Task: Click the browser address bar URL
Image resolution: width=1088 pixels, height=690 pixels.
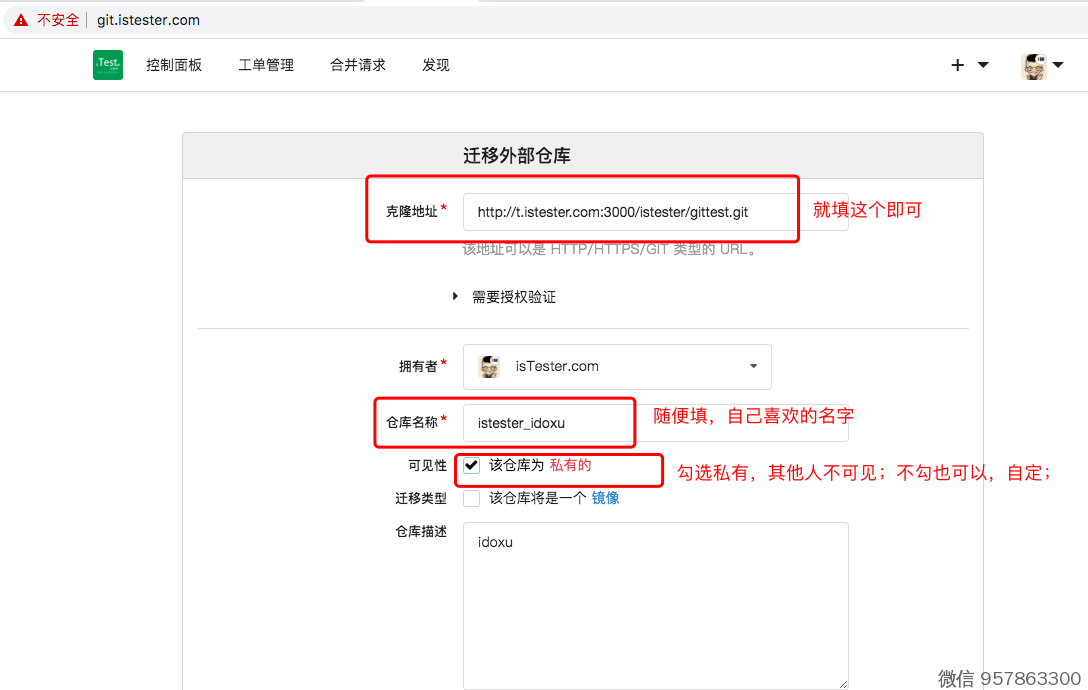Action: coord(148,20)
